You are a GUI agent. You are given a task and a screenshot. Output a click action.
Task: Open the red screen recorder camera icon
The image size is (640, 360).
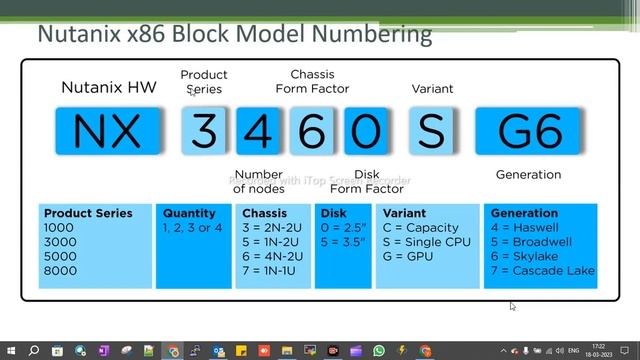[x=333, y=351]
